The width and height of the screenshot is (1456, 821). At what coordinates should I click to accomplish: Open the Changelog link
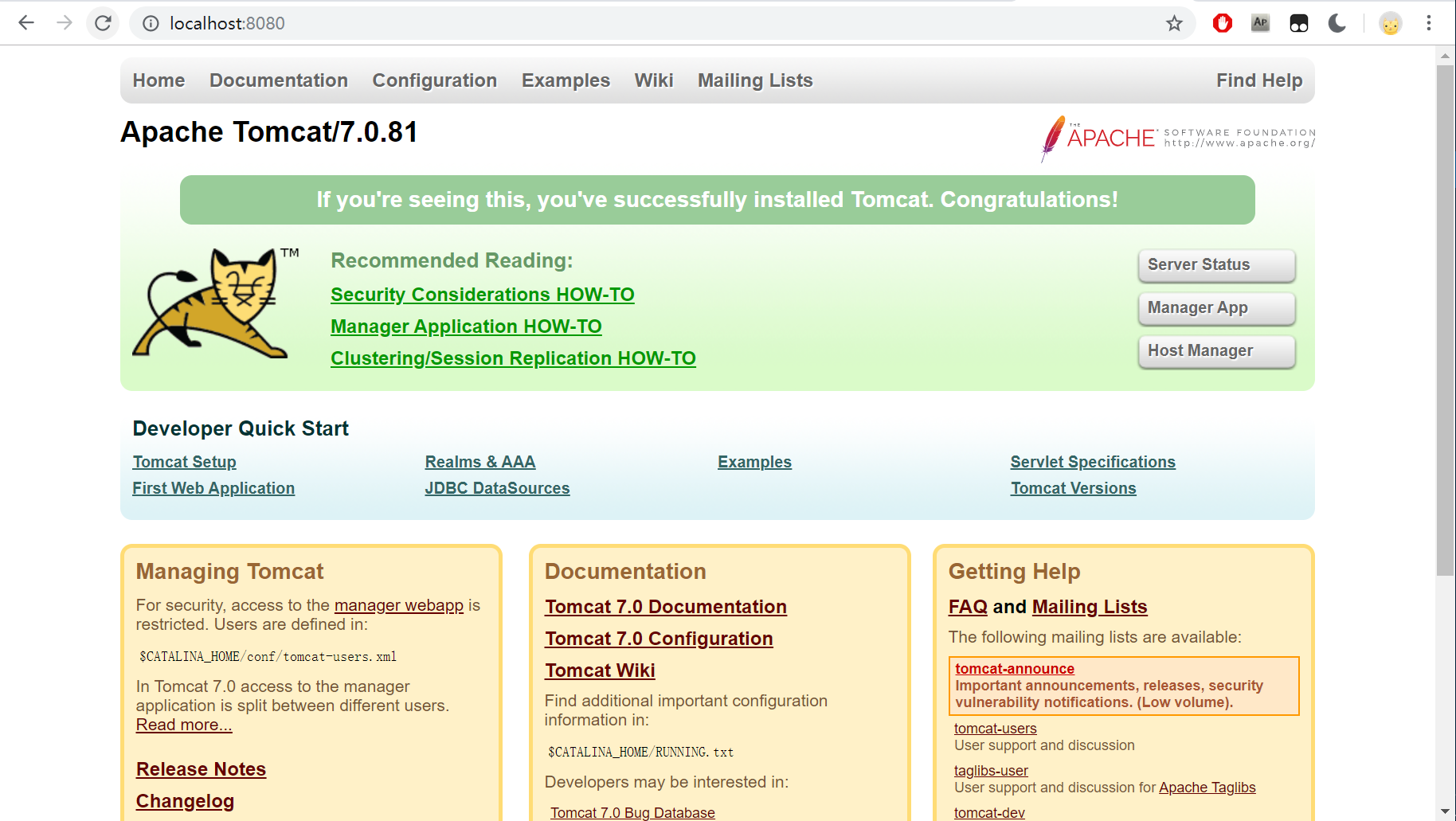(185, 801)
